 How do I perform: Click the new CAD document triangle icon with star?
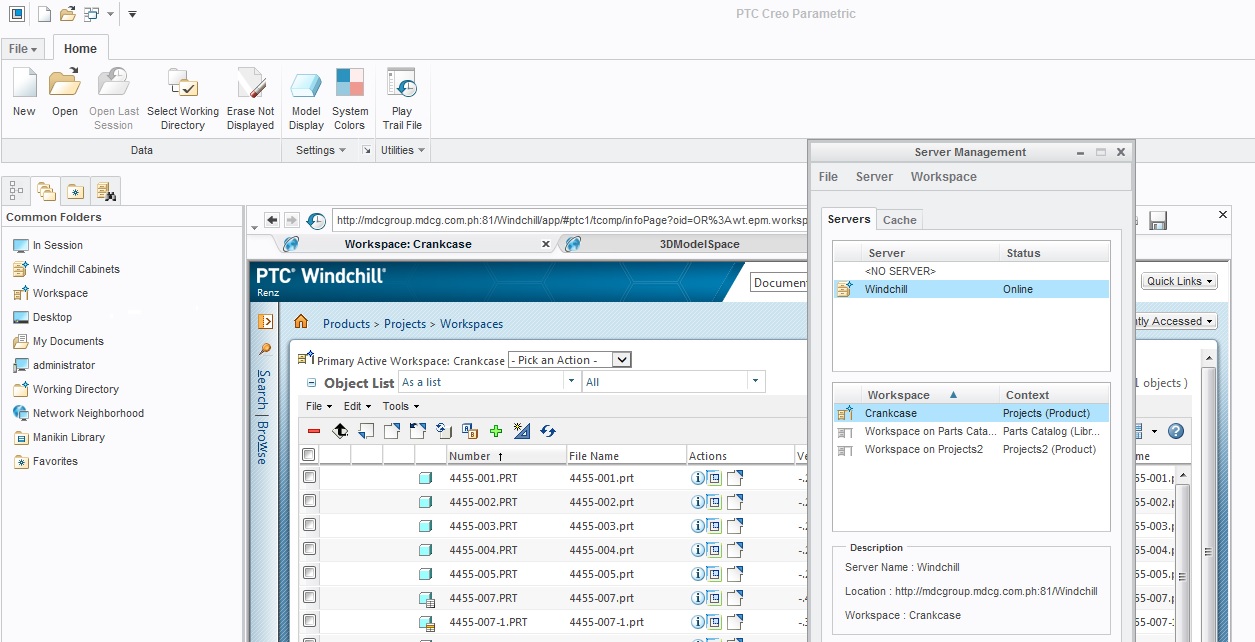click(x=522, y=431)
